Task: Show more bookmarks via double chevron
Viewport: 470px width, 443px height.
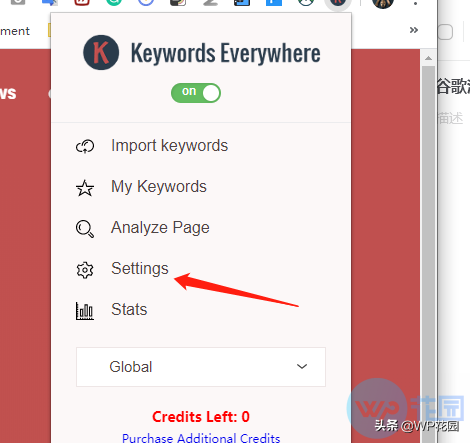Action: click(414, 30)
